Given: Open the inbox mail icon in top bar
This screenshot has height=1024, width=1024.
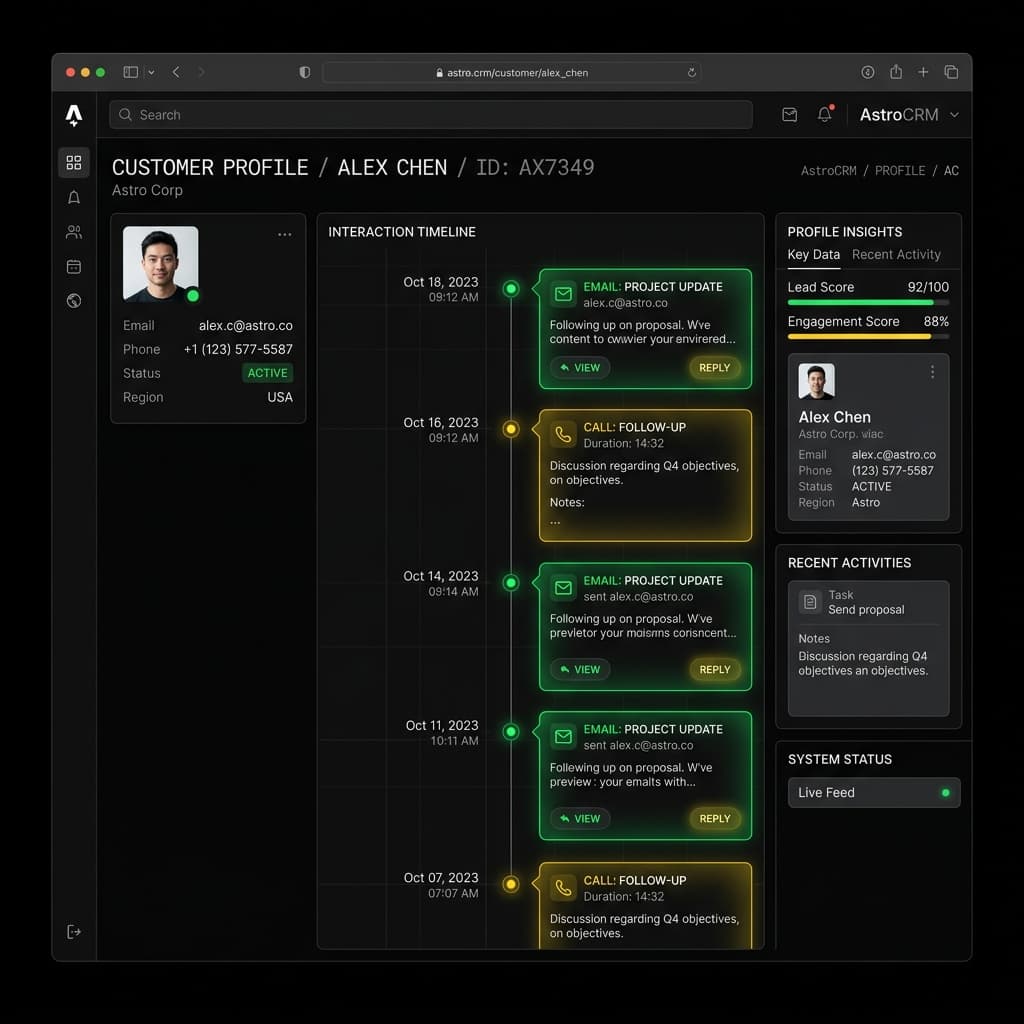Looking at the screenshot, I should [x=790, y=115].
